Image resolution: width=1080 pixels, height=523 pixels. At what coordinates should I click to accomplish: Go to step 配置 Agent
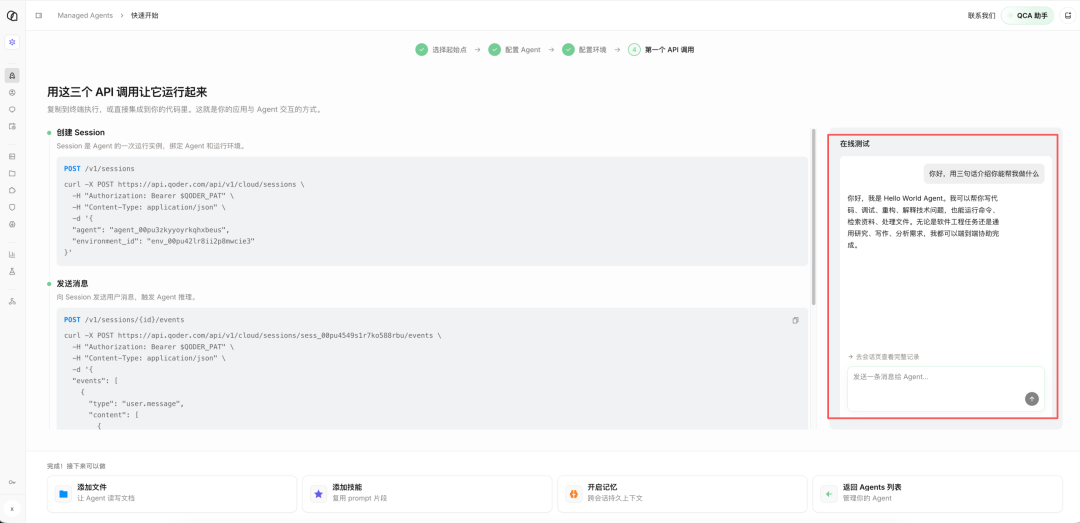tap(514, 50)
